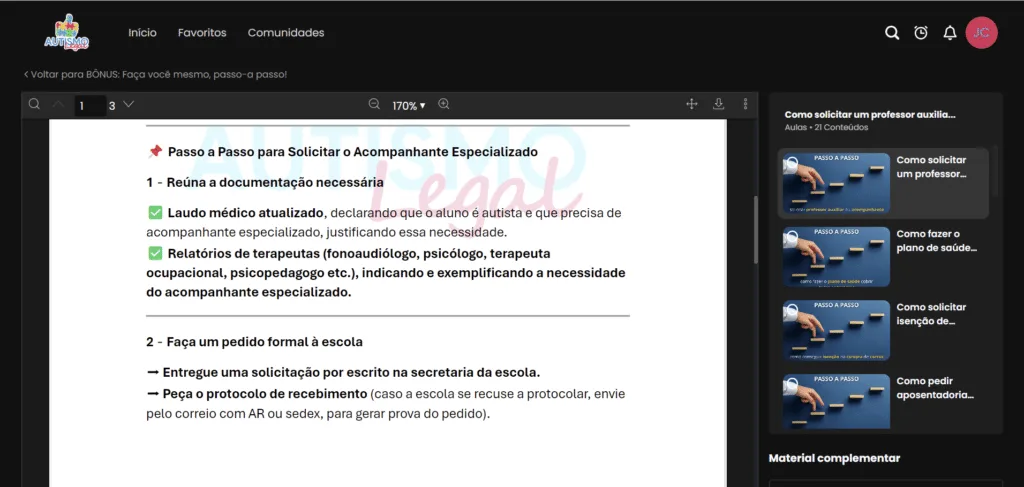
Task: Zoom in with the plus magnifier icon
Action: coord(444,104)
